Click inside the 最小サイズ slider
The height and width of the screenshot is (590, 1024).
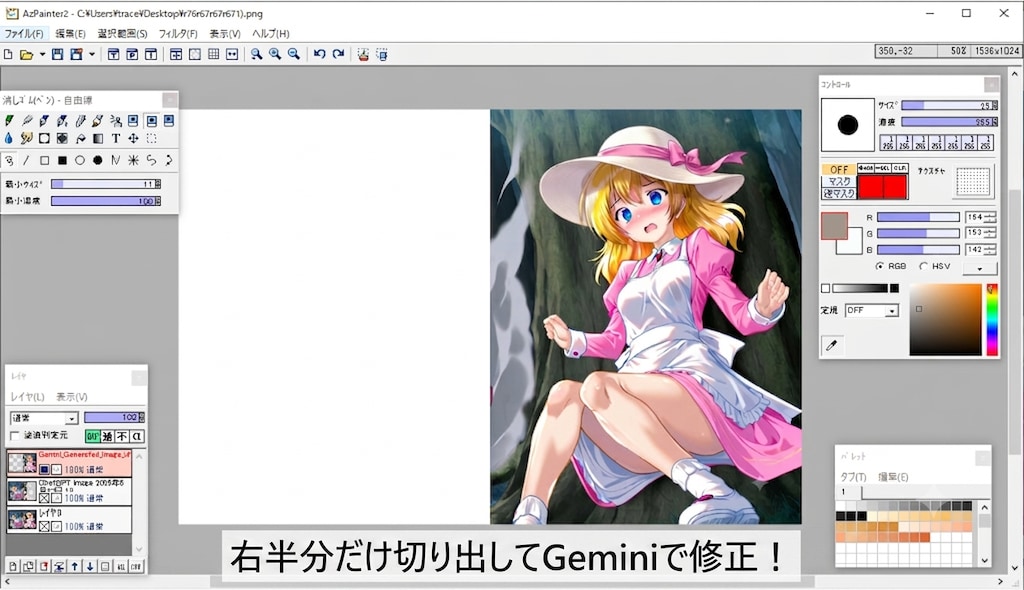click(x=106, y=184)
